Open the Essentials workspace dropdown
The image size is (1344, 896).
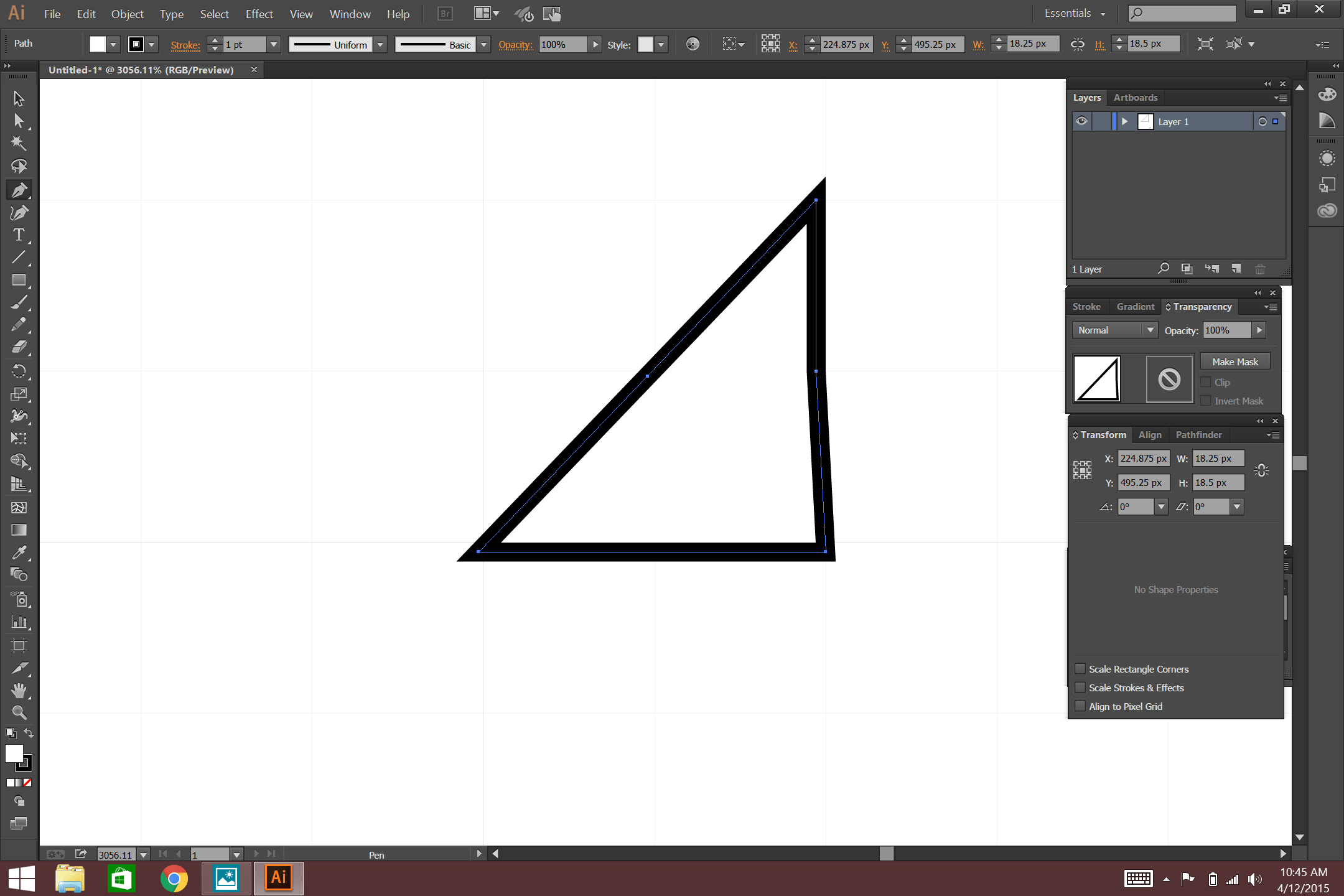[1075, 13]
